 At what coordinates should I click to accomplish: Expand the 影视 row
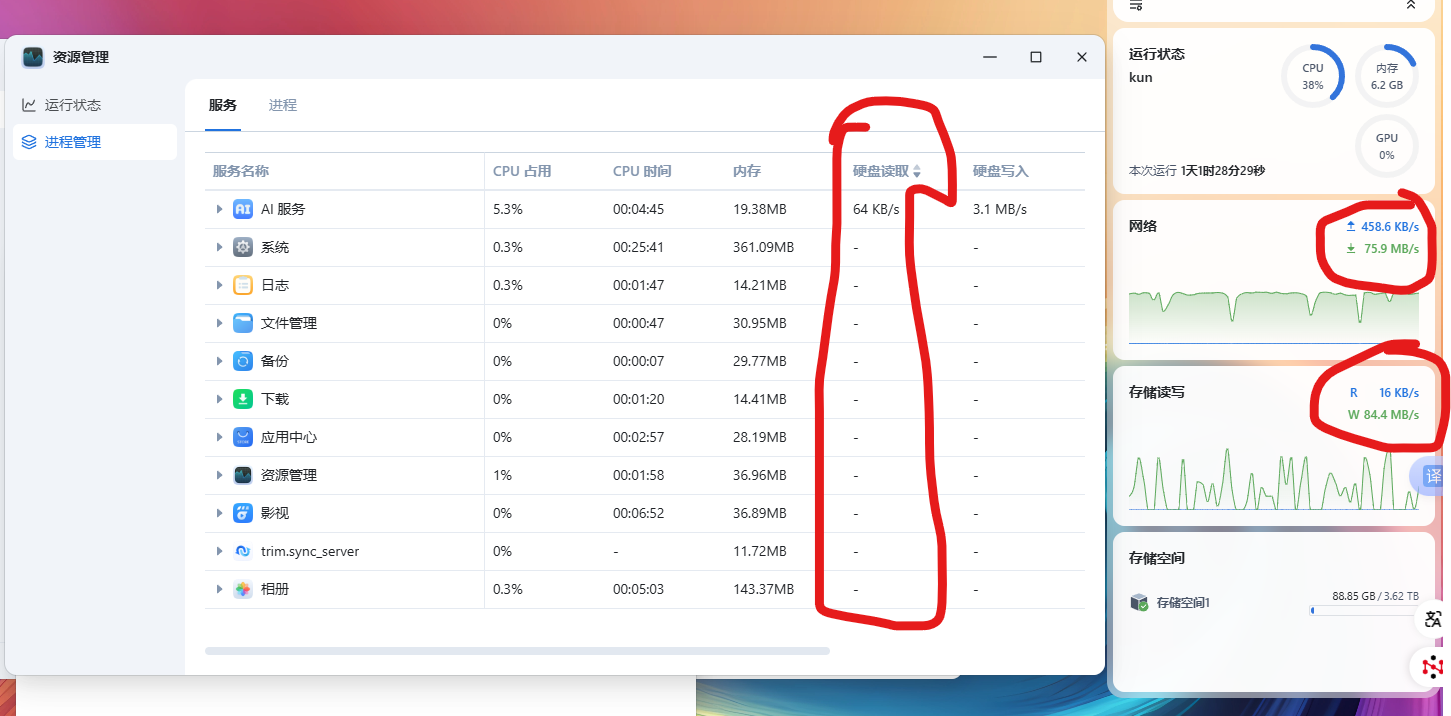[219, 513]
